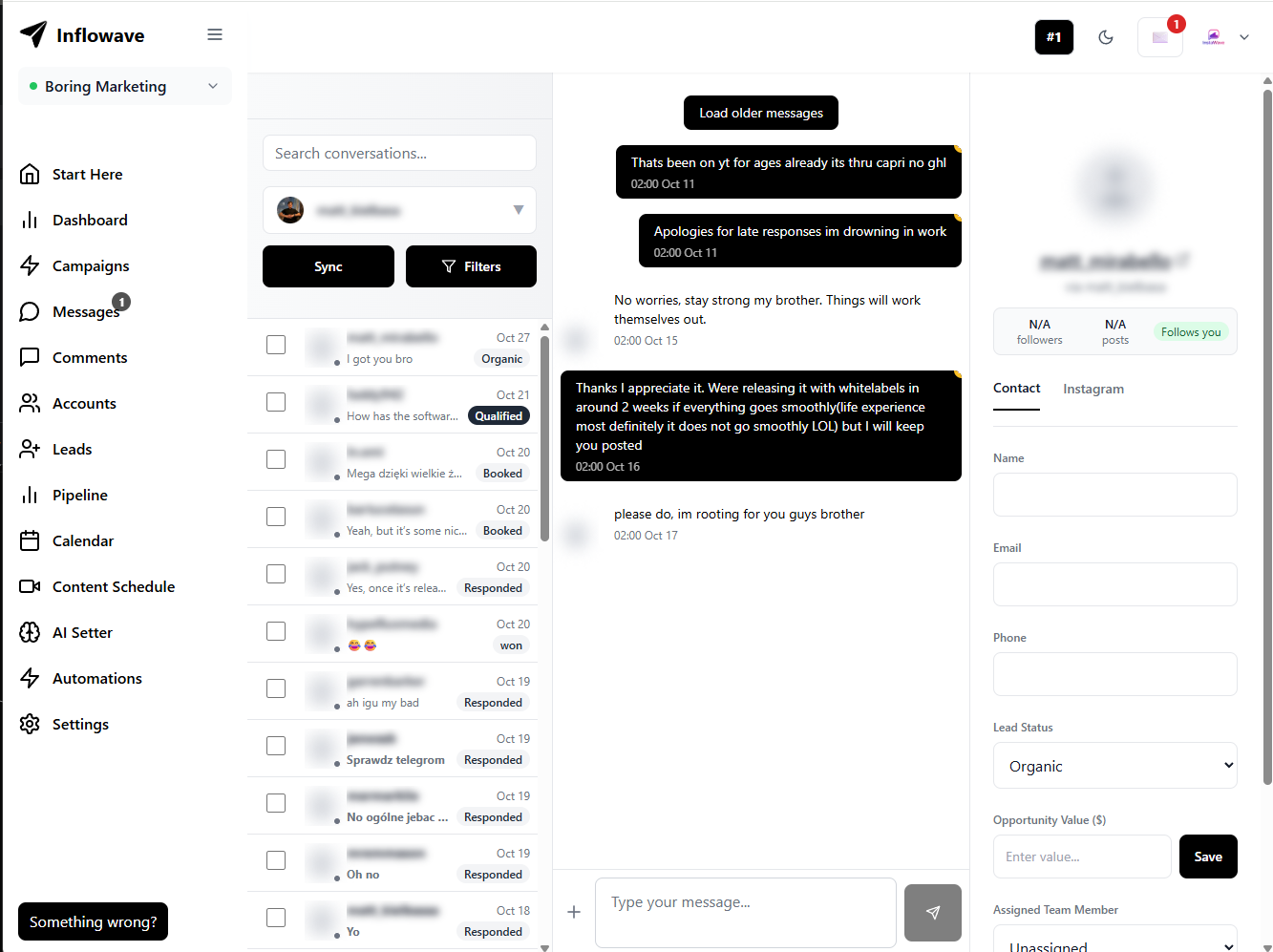Toggle dark mode moon icon

click(x=1106, y=37)
